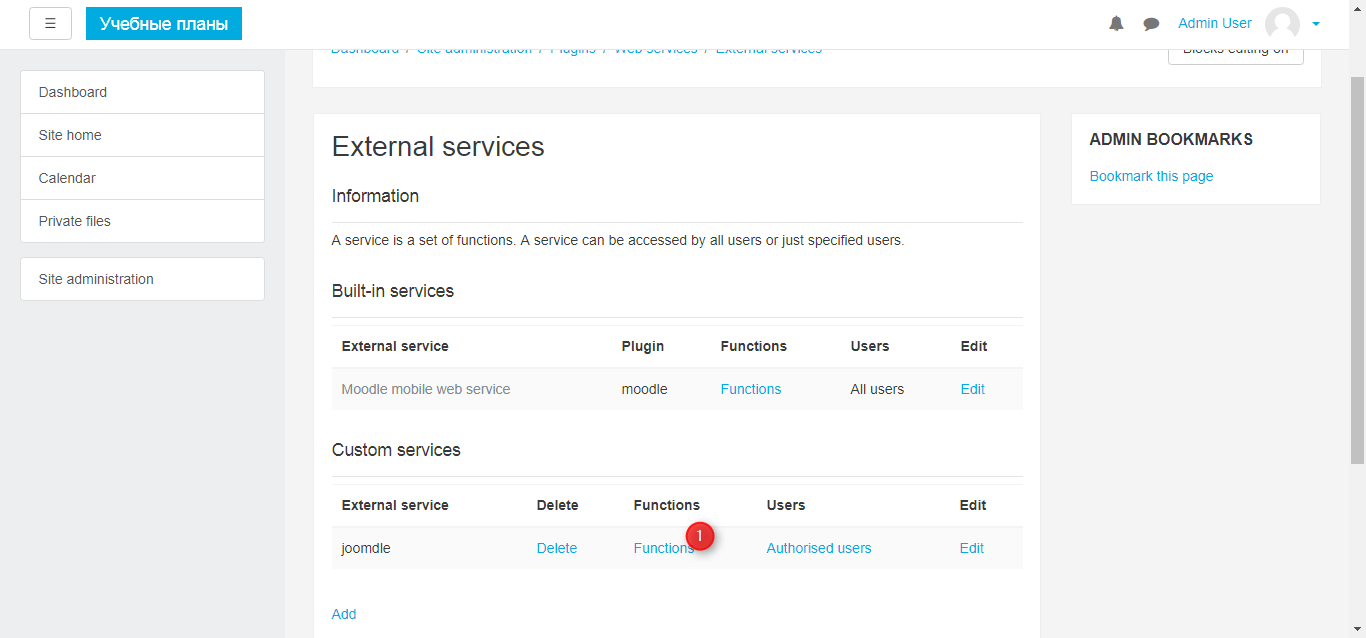Edit the joomdle custom service

[971, 548]
